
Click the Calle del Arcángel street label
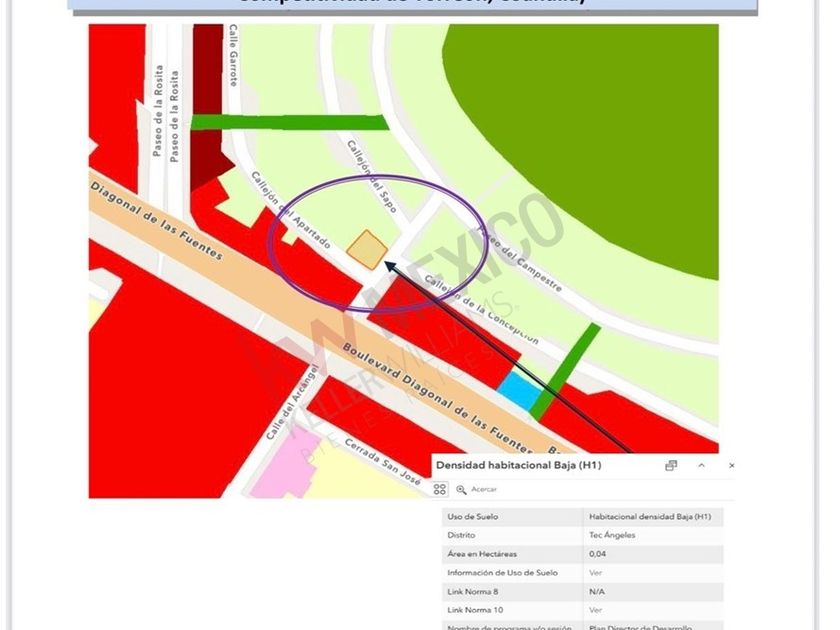tap(292, 402)
